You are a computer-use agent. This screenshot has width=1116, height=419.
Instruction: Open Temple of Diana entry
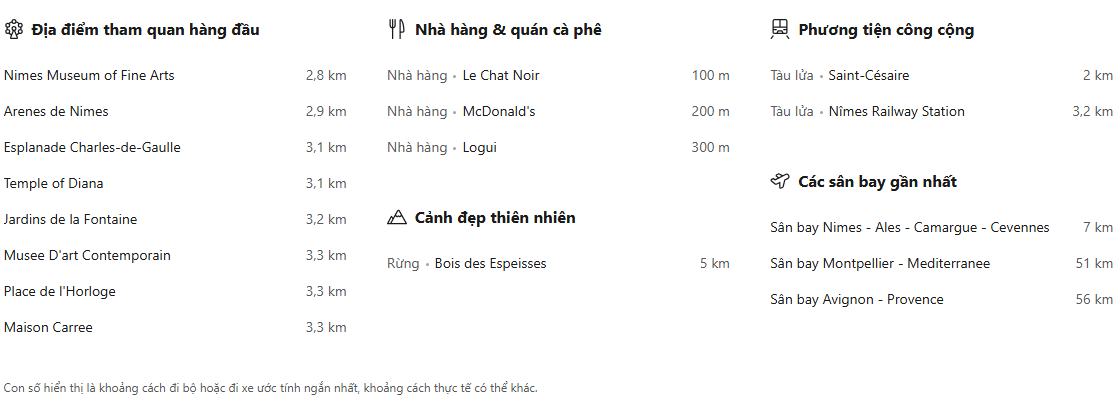pyautogui.click(x=54, y=184)
